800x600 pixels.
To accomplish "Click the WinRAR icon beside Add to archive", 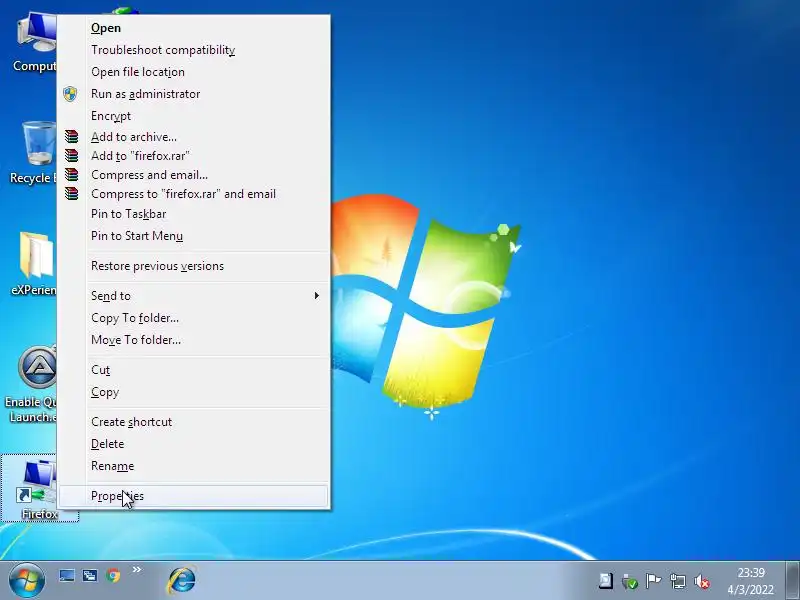I will (71, 136).
